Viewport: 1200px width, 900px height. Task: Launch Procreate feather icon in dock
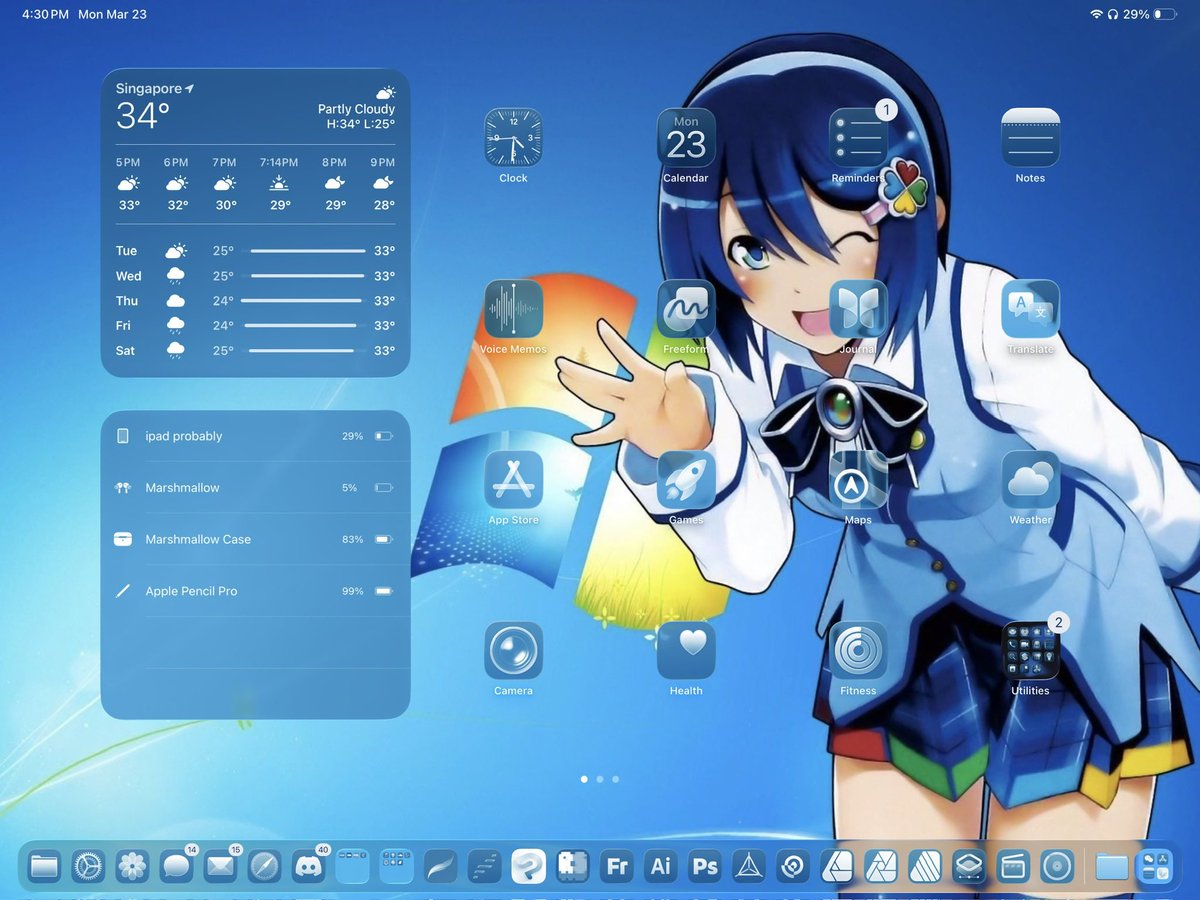tap(441, 866)
